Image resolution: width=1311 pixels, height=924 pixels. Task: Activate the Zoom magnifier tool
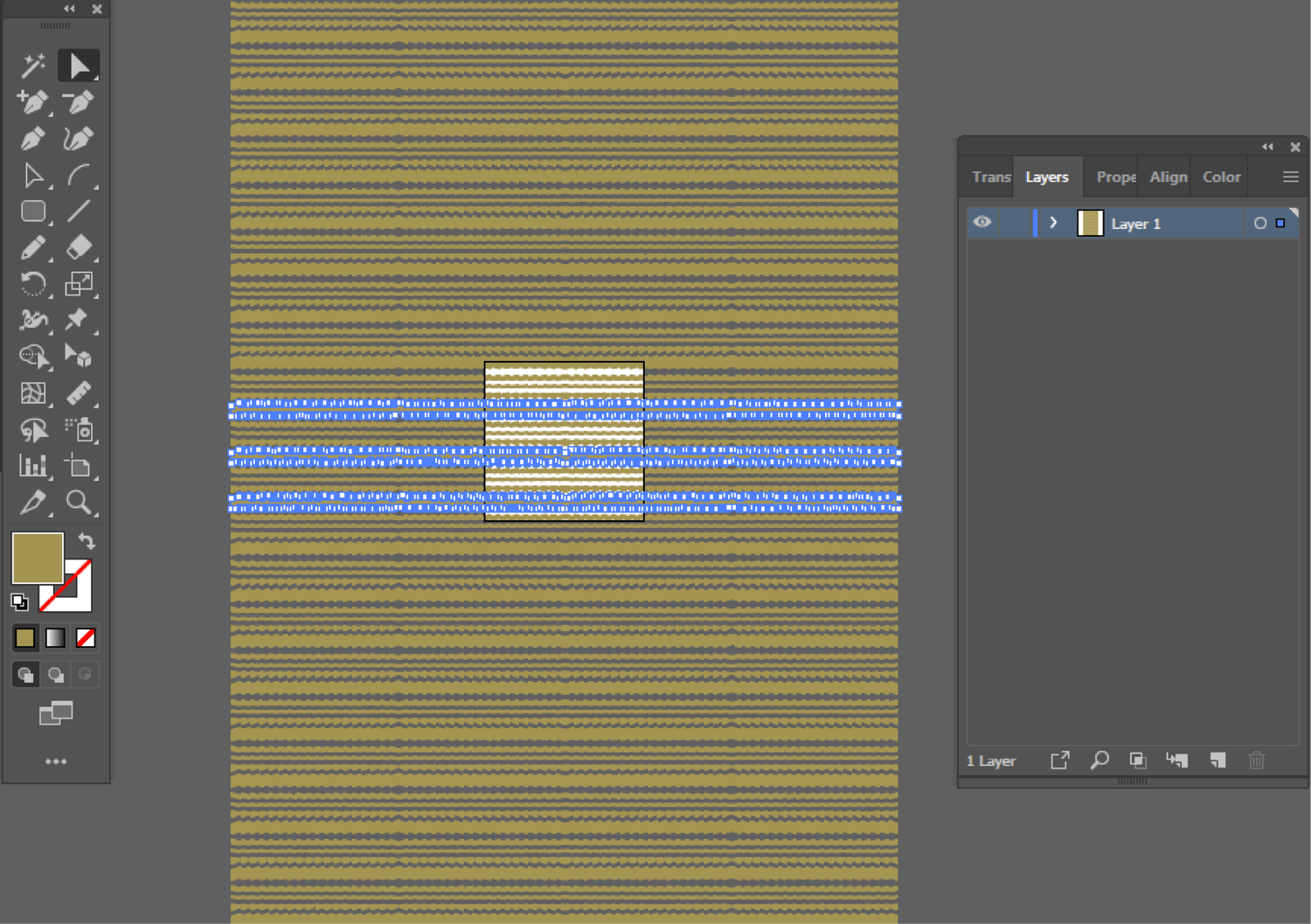79,503
